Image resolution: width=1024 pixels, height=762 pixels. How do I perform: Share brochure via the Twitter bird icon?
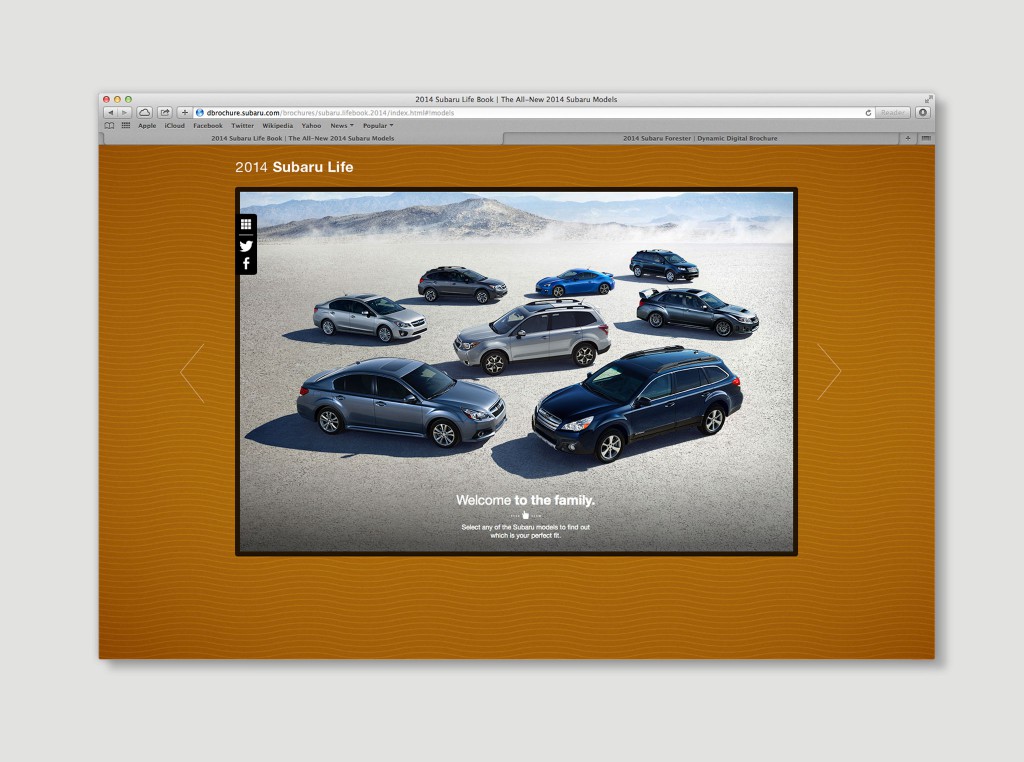[246, 246]
